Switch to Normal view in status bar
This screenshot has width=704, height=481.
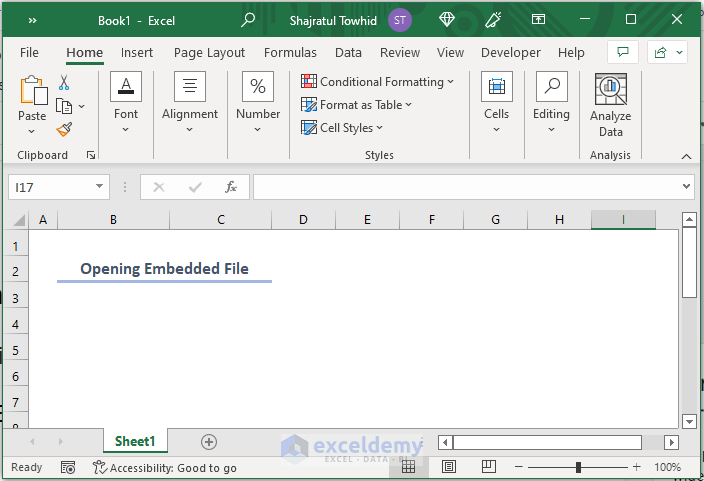[x=408, y=467]
